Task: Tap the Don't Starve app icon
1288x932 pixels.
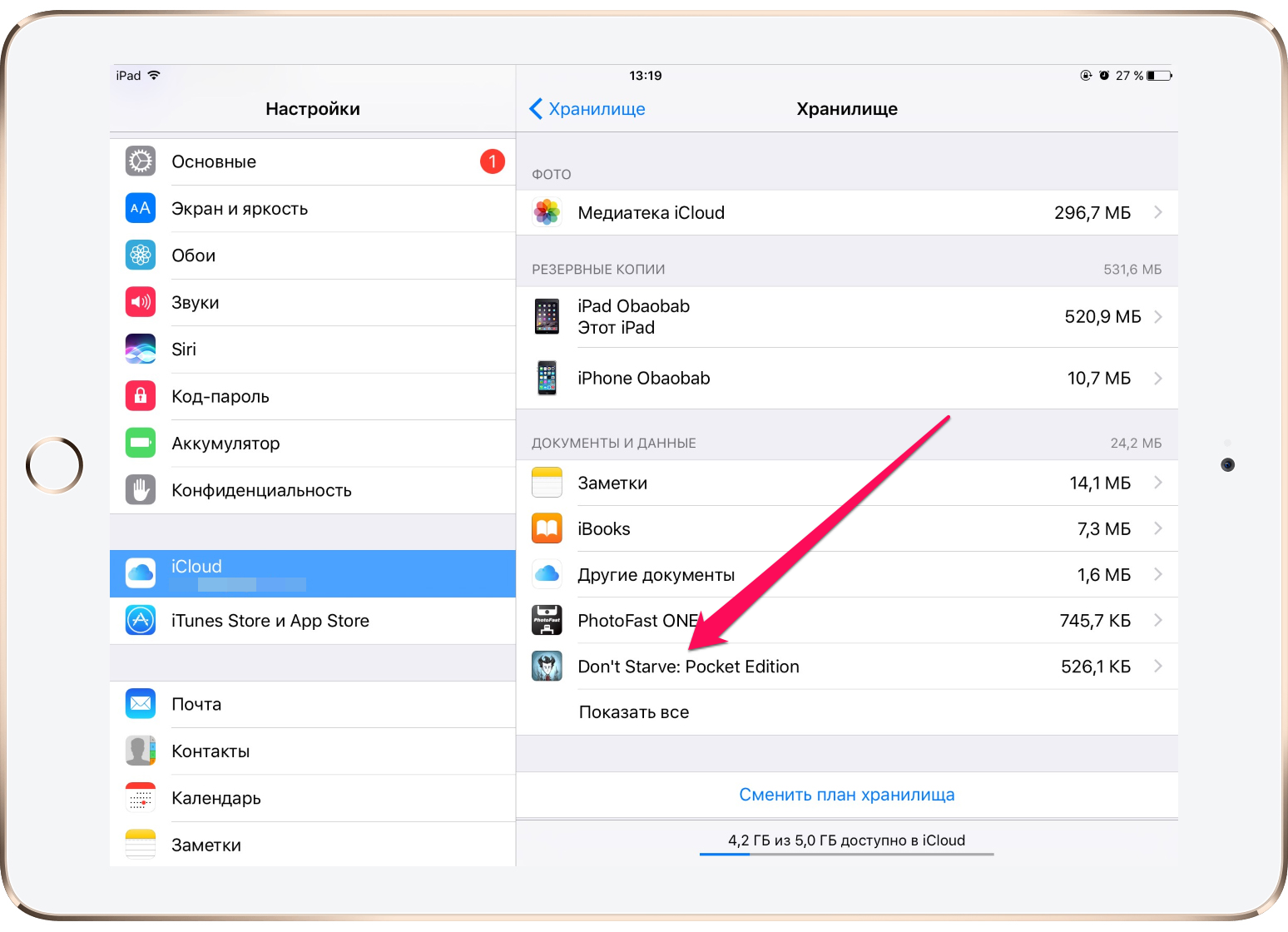Action: tap(547, 666)
